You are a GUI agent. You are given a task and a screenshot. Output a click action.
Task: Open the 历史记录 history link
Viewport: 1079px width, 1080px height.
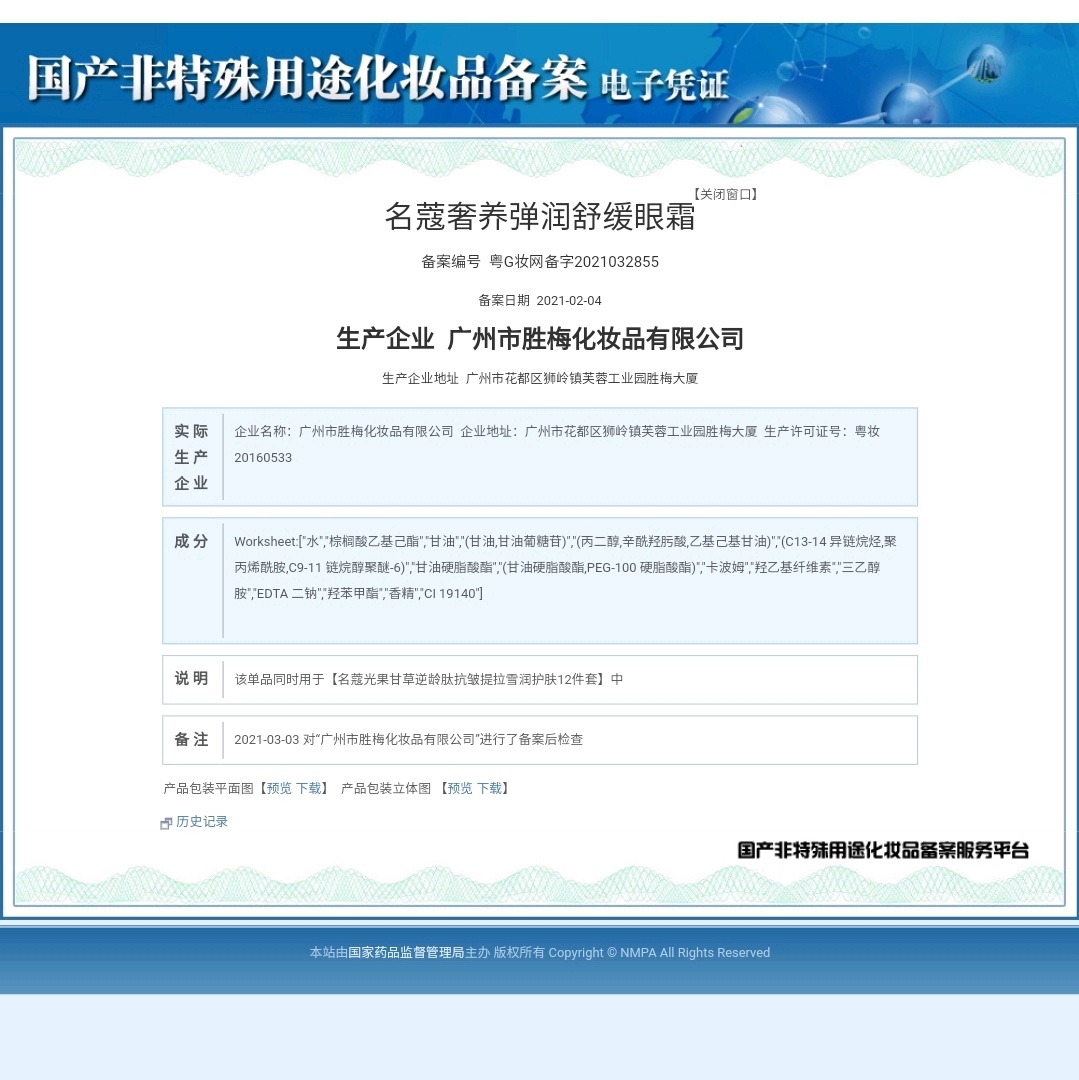coord(202,821)
